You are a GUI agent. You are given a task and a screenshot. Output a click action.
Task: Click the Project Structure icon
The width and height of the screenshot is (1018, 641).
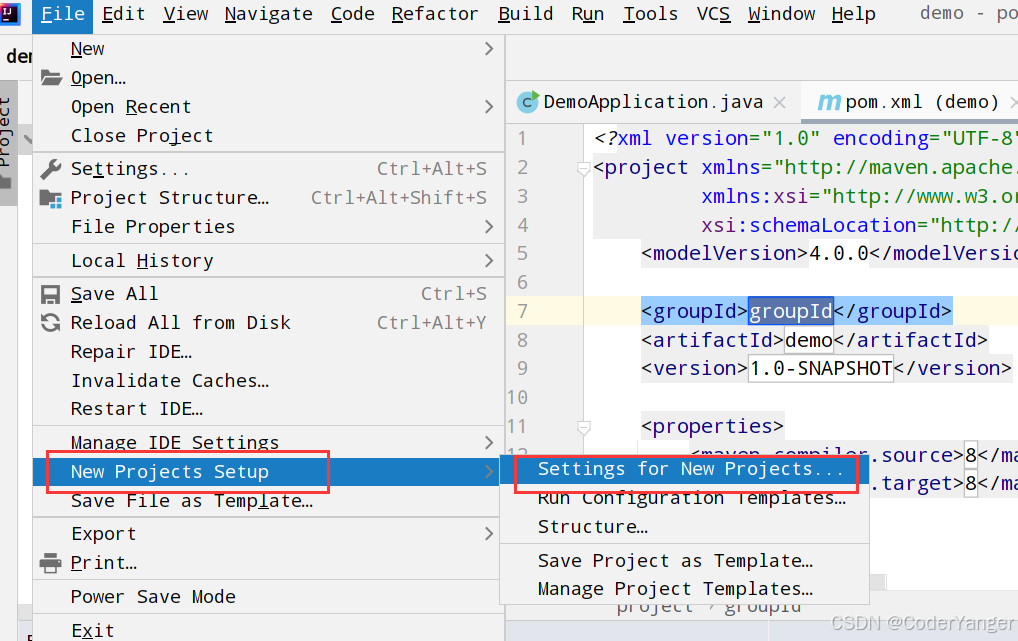tap(51, 198)
